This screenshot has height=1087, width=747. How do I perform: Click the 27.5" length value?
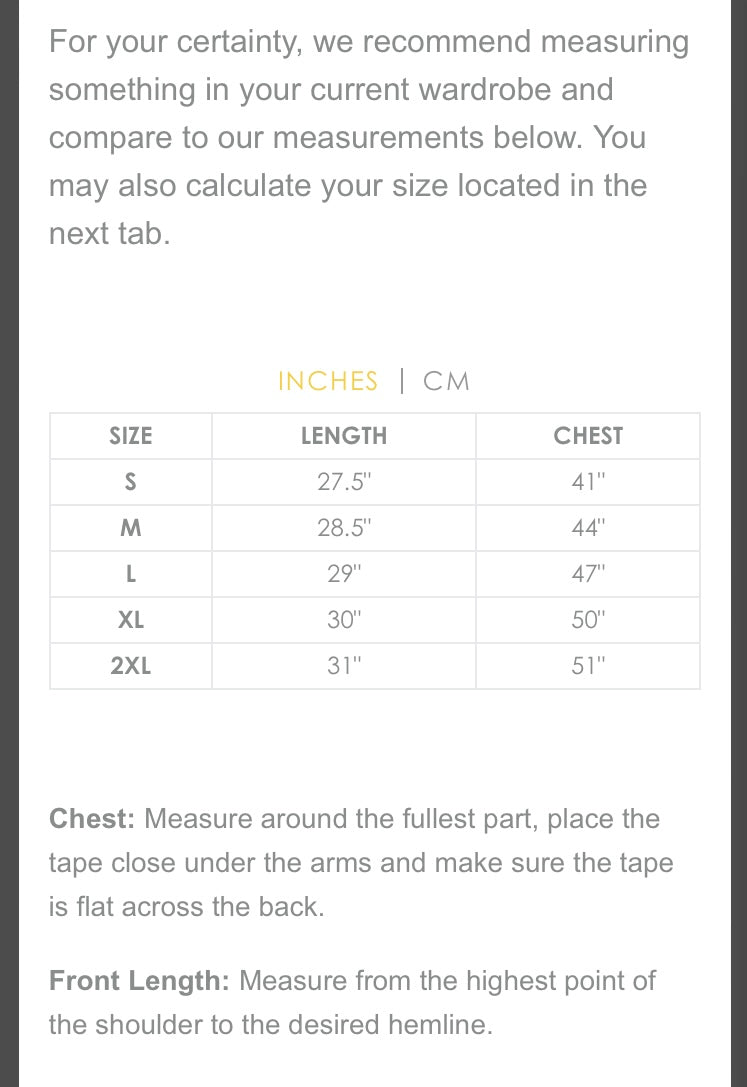coord(344,482)
